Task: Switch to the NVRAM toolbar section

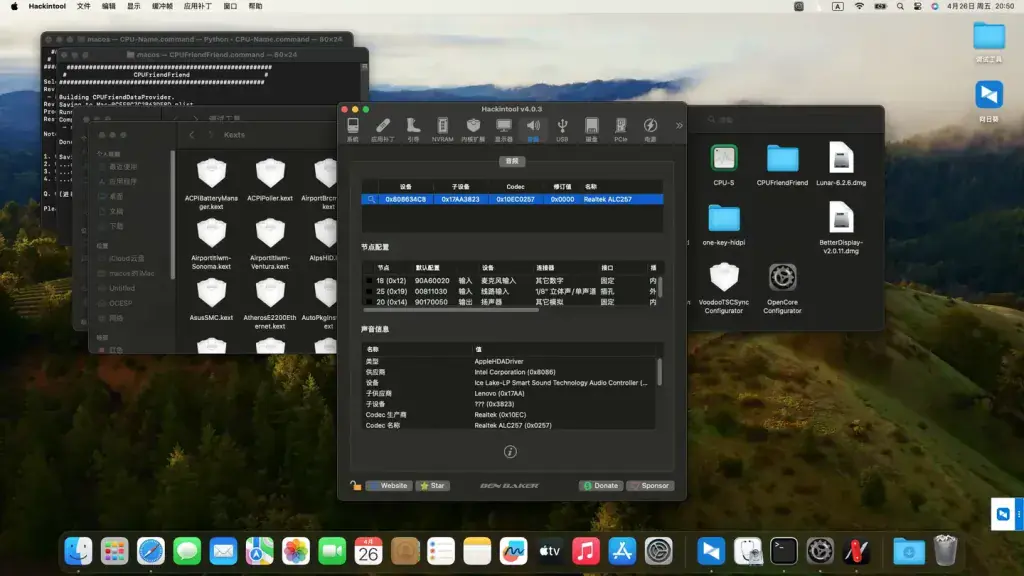Action: tap(442, 129)
